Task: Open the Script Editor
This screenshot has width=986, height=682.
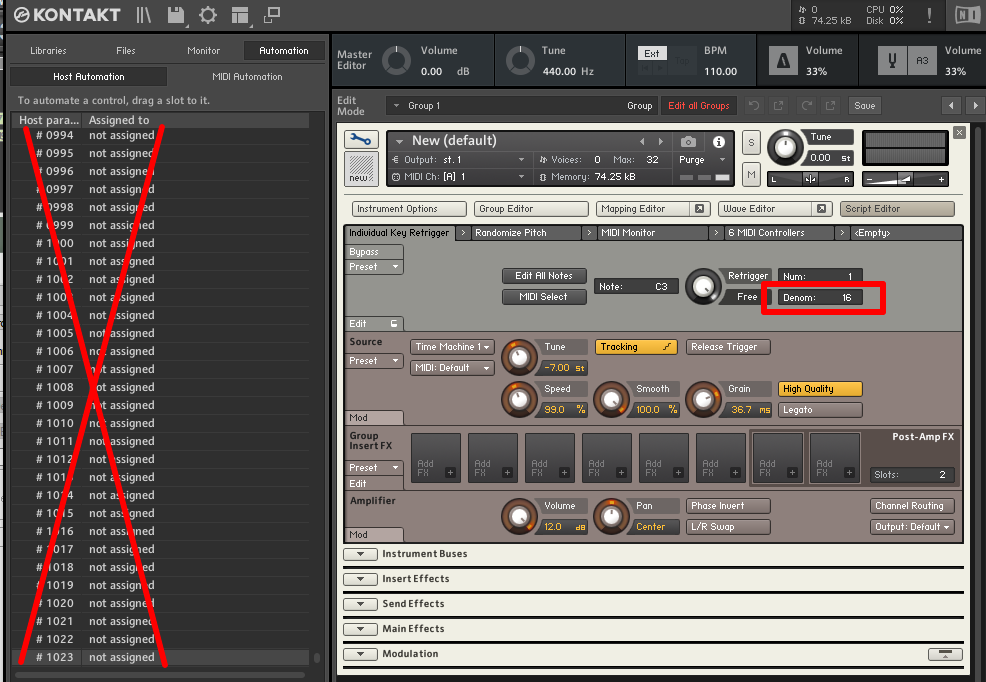Action: pos(897,209)
